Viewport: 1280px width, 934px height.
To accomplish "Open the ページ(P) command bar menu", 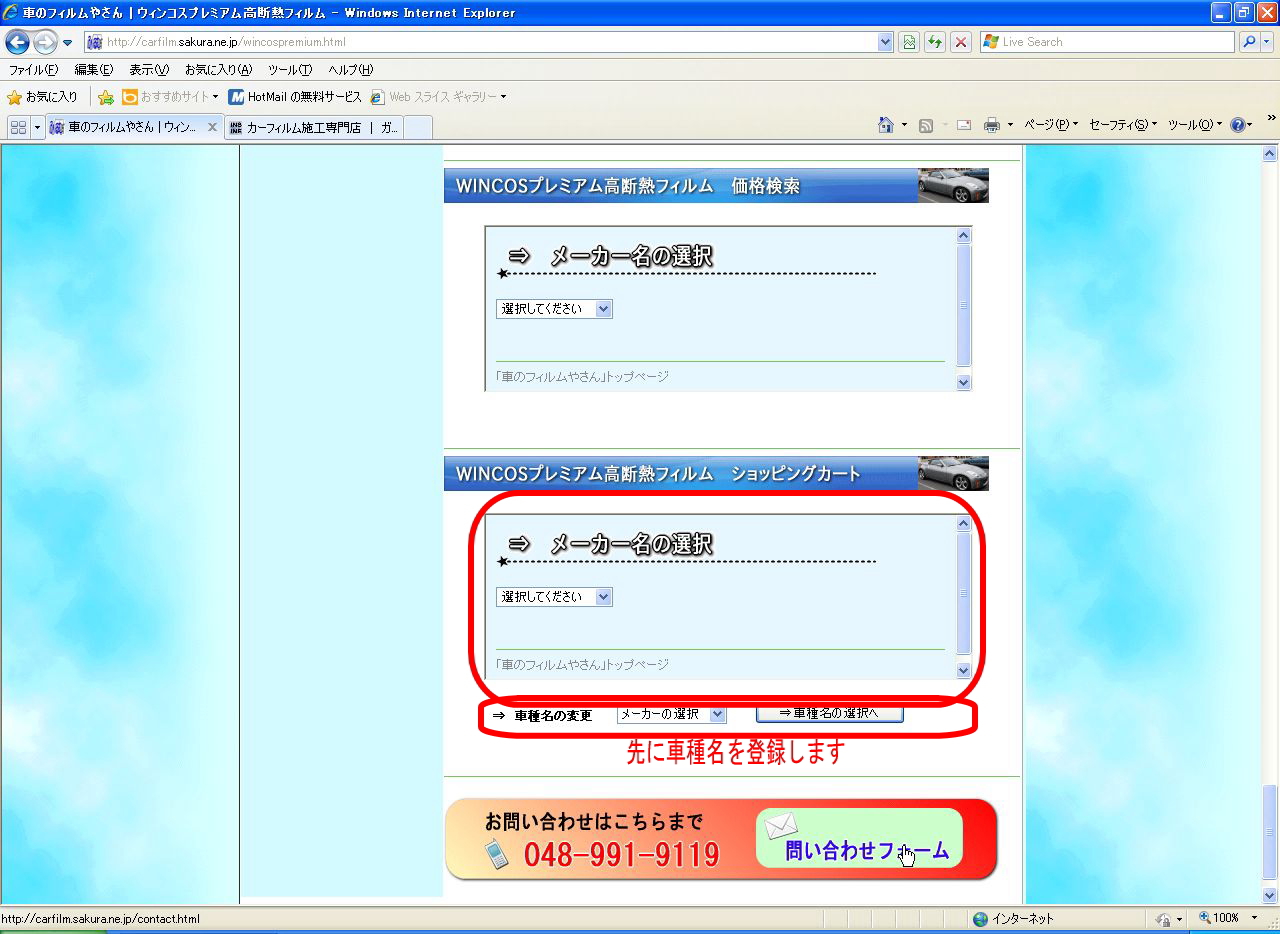I will (x=1051, y=125).
